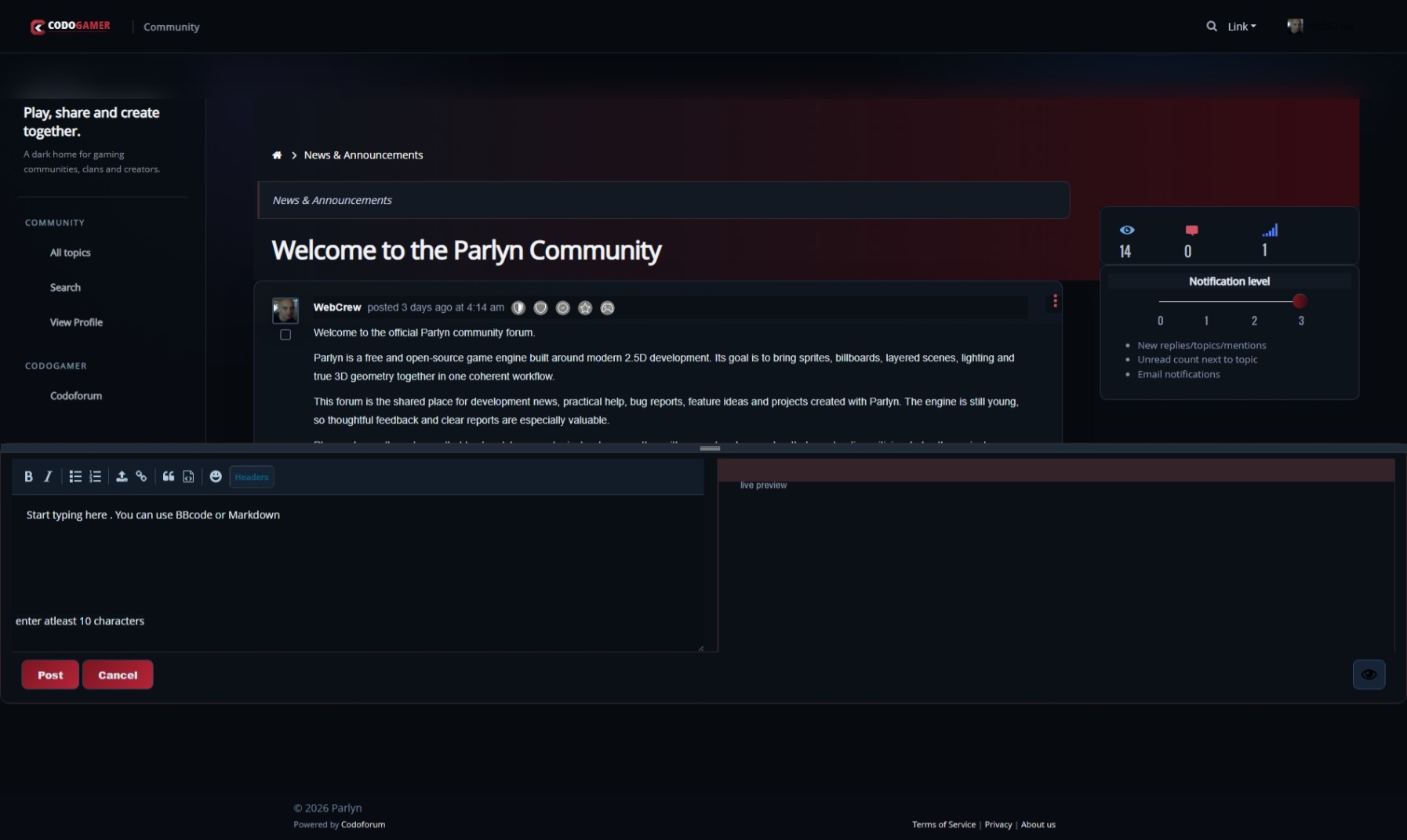Click the CodoGamer logo
This screenshot has height=840, width=1407.
(x=71, y=27)
